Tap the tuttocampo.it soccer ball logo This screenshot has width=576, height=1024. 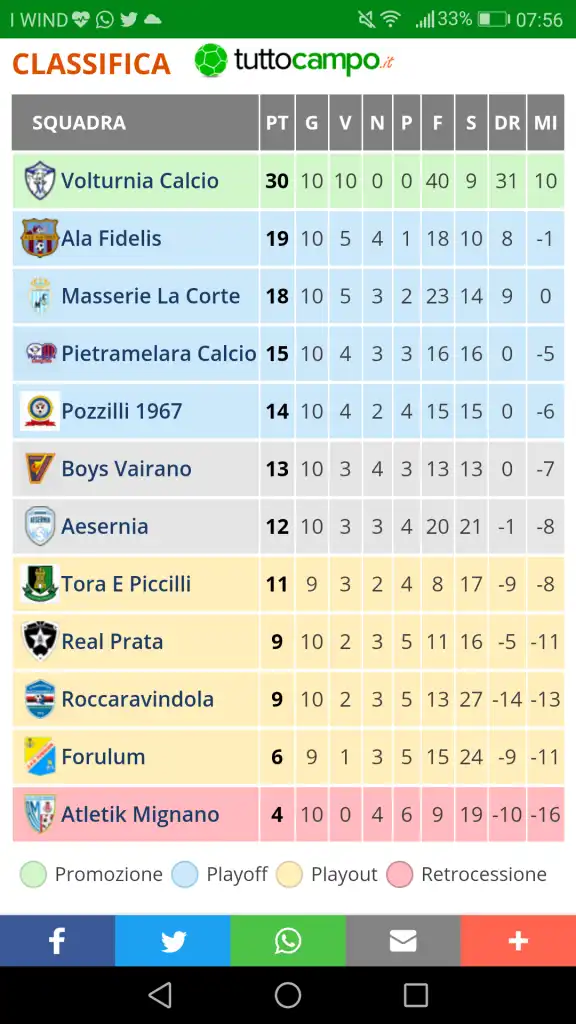pos(211,60)
